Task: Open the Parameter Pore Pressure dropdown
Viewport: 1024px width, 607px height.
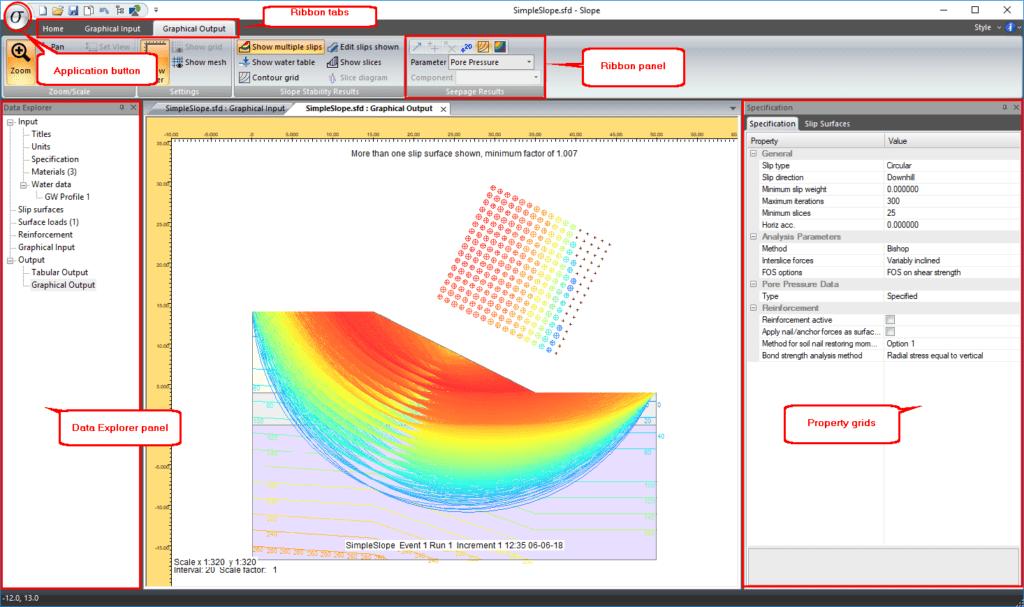Action: [529, 62]
